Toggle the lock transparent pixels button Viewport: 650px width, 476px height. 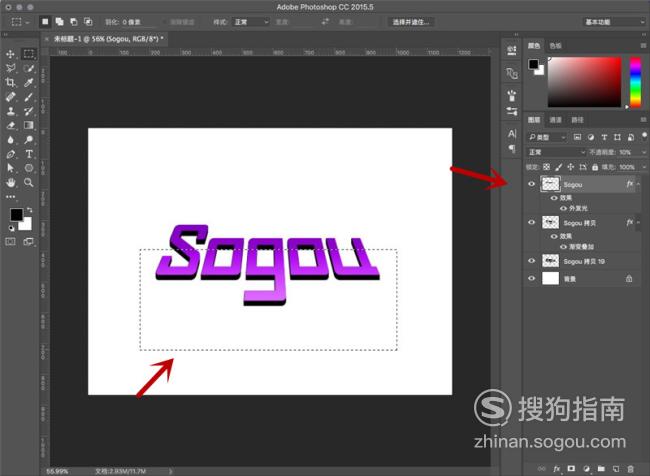[547, 167]
